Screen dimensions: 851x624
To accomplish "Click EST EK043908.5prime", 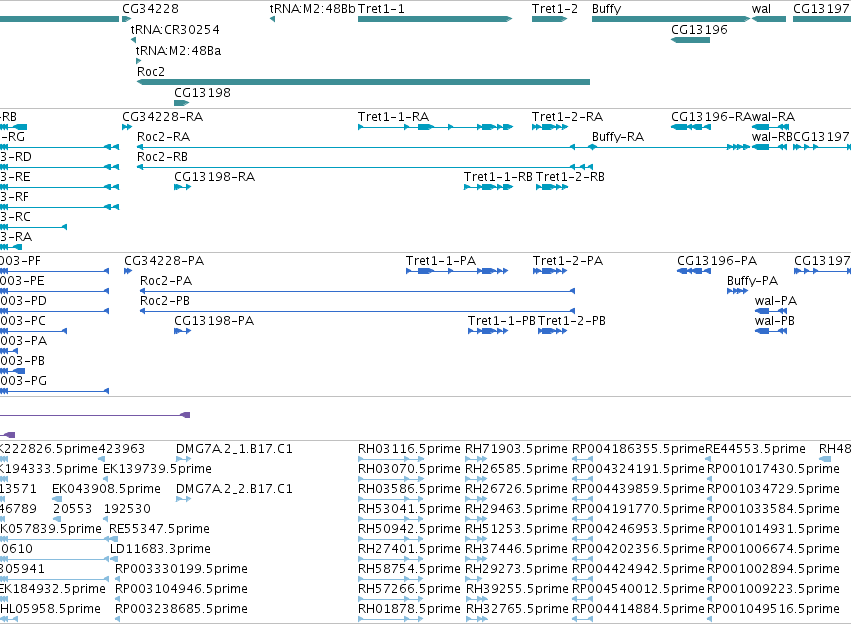I will 106,489.
